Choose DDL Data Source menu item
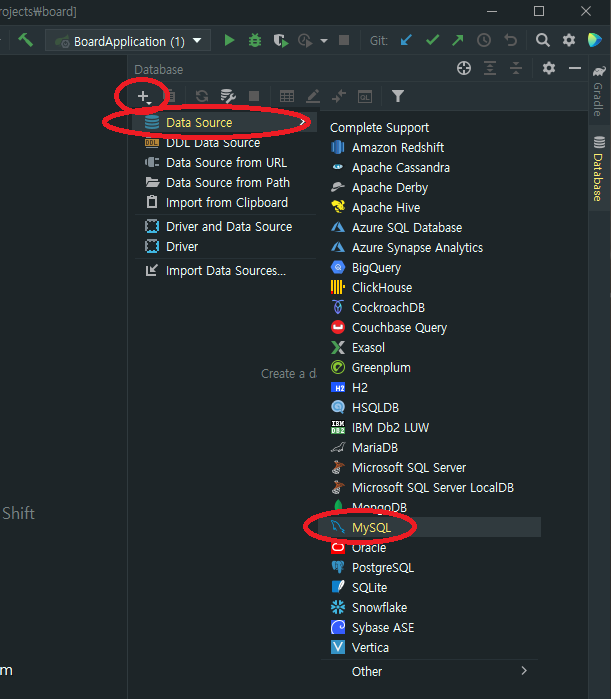Image resolution: width=611 pixels, height=699 pixels. pos(226,143)
